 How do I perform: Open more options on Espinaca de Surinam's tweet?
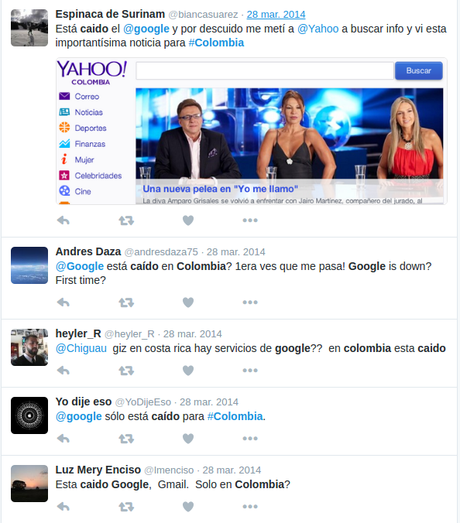pos(250,220)
